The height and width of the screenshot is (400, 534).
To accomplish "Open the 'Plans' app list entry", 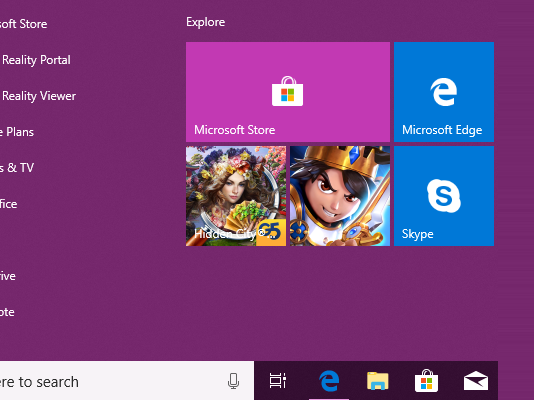I will click(x=17, y=132).
